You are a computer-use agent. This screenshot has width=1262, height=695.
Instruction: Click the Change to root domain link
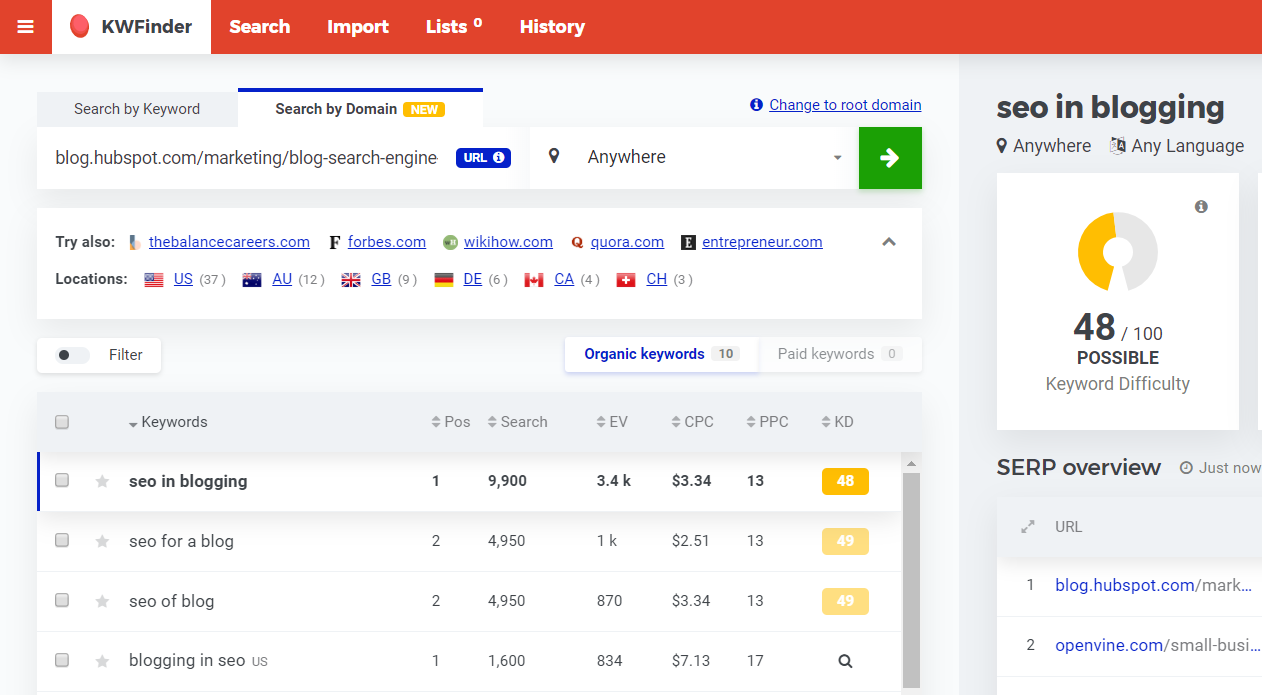click(845, 105)
